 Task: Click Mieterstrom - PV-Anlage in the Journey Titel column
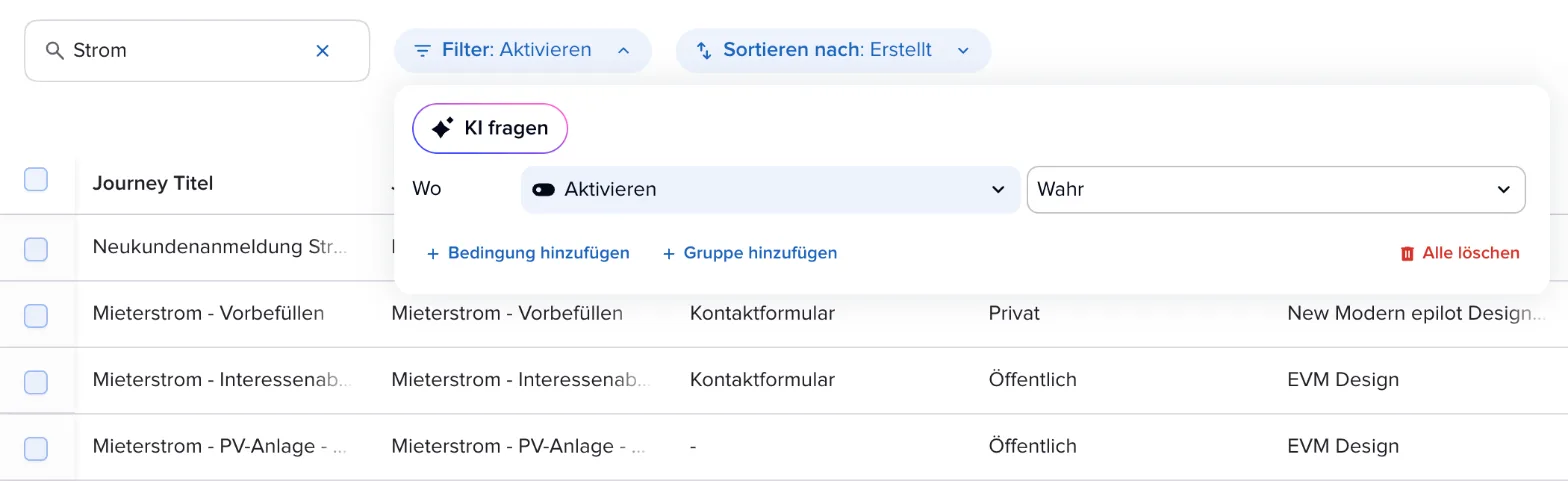click(220, 446)
